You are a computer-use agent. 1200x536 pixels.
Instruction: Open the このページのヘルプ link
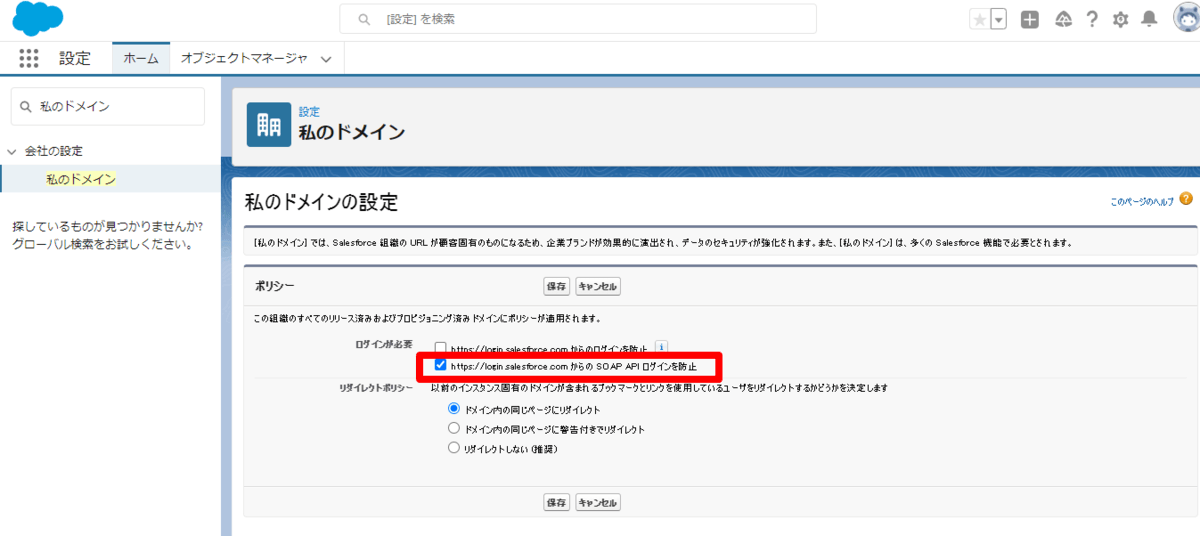coord(1141,200)
